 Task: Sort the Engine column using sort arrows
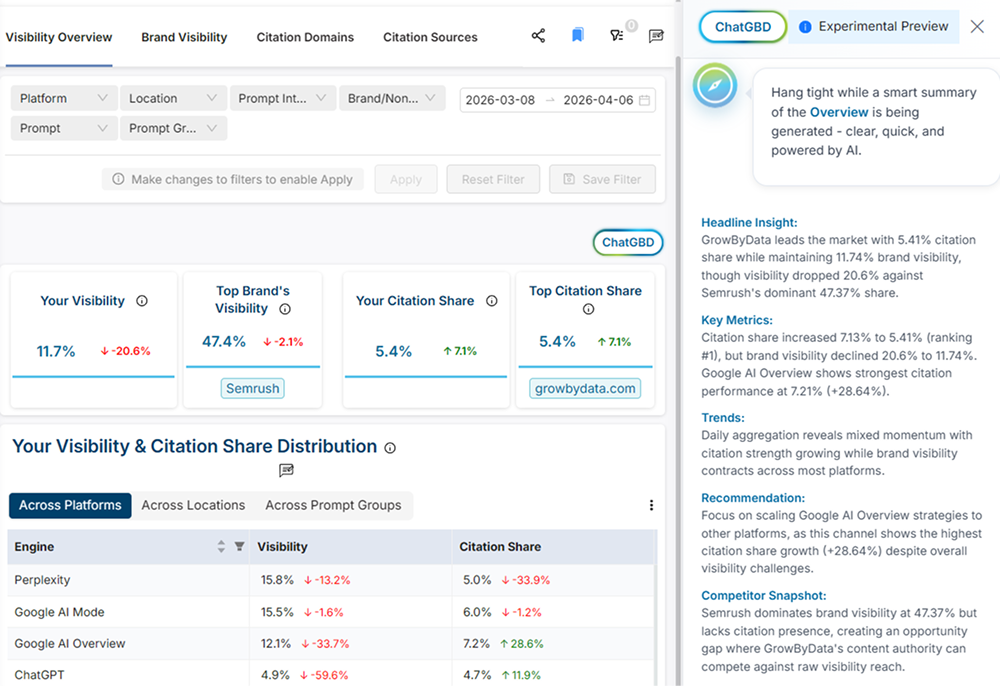(222, 547)
